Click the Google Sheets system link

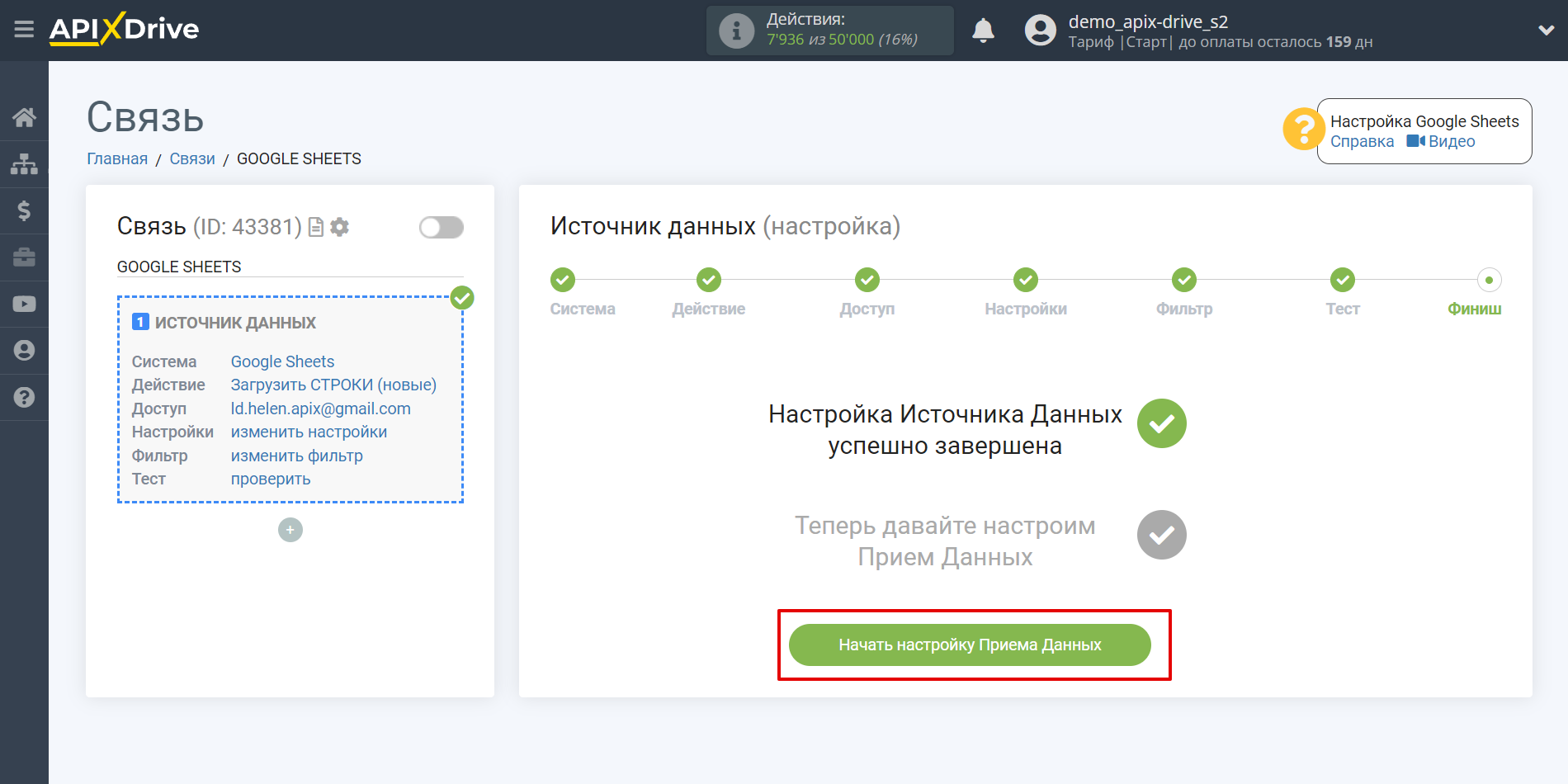point(282,361)
